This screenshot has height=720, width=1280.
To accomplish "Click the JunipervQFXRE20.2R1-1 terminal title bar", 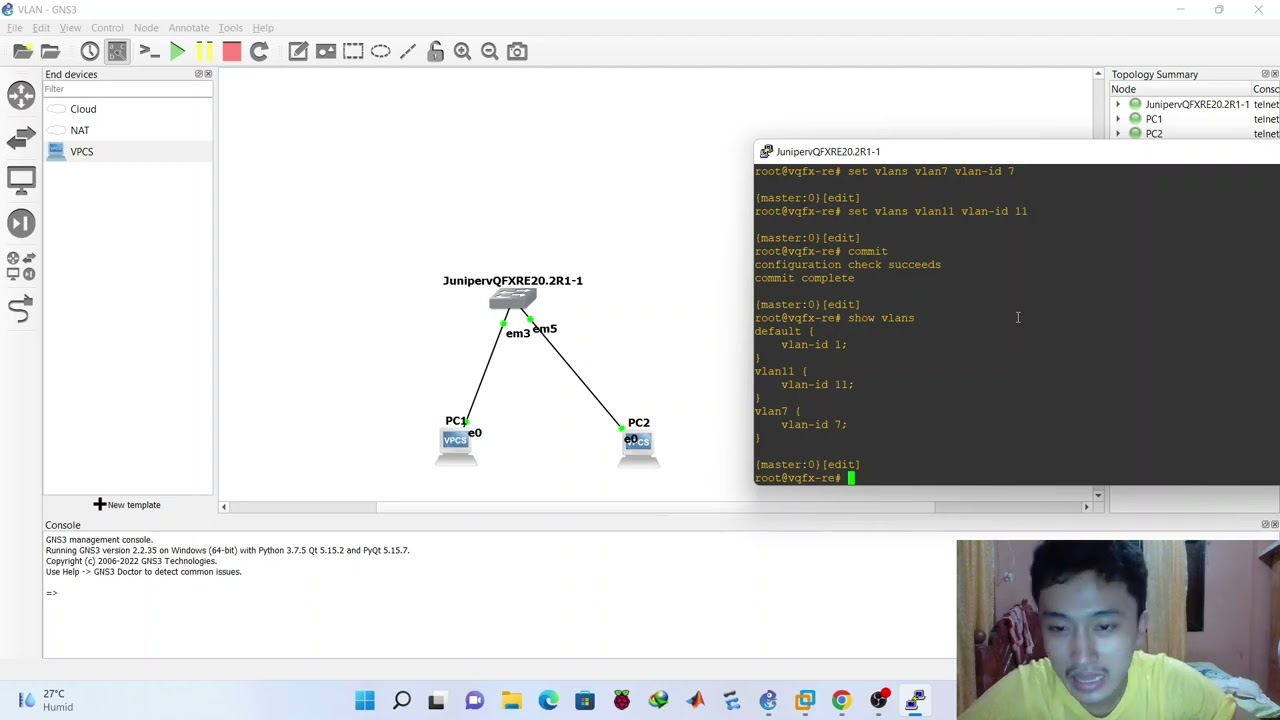I will pos(1016,152).
